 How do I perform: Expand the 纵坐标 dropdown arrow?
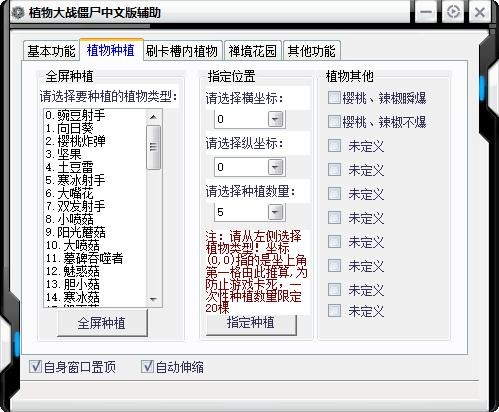tap(276, 167)
